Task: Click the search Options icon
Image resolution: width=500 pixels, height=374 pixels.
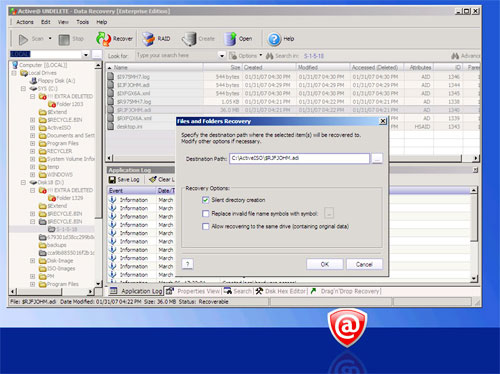Action: 233,56
